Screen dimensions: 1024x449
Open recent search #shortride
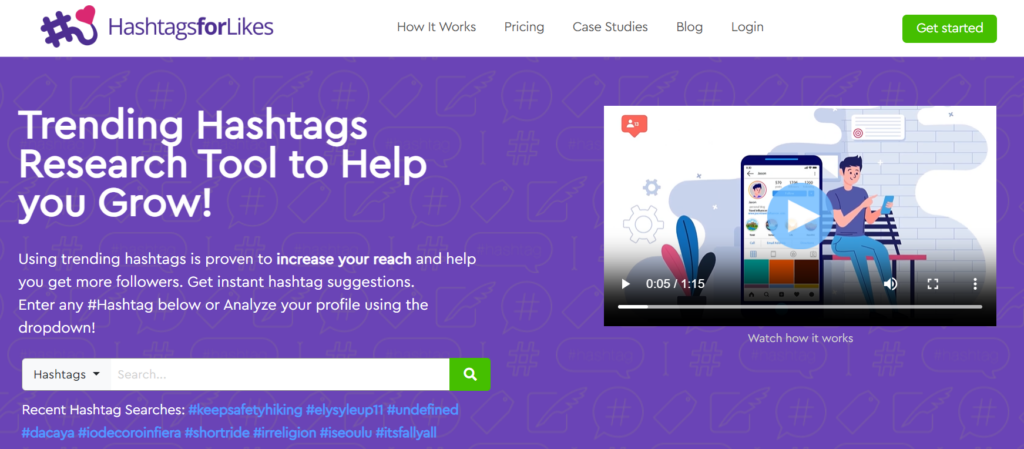[217, 433]
